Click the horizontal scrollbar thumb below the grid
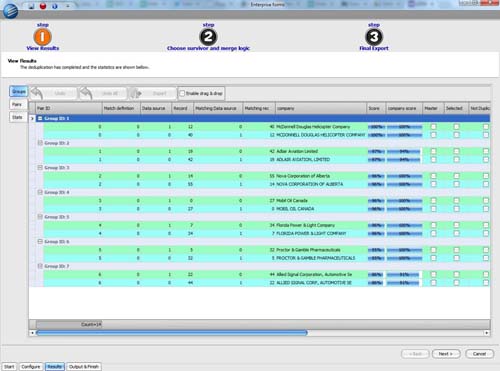 (x=172, y=333)
